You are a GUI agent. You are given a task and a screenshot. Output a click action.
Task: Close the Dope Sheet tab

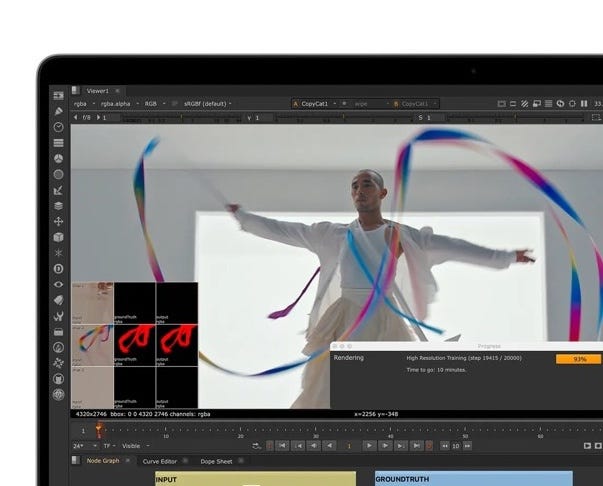(x=241, y=461)
